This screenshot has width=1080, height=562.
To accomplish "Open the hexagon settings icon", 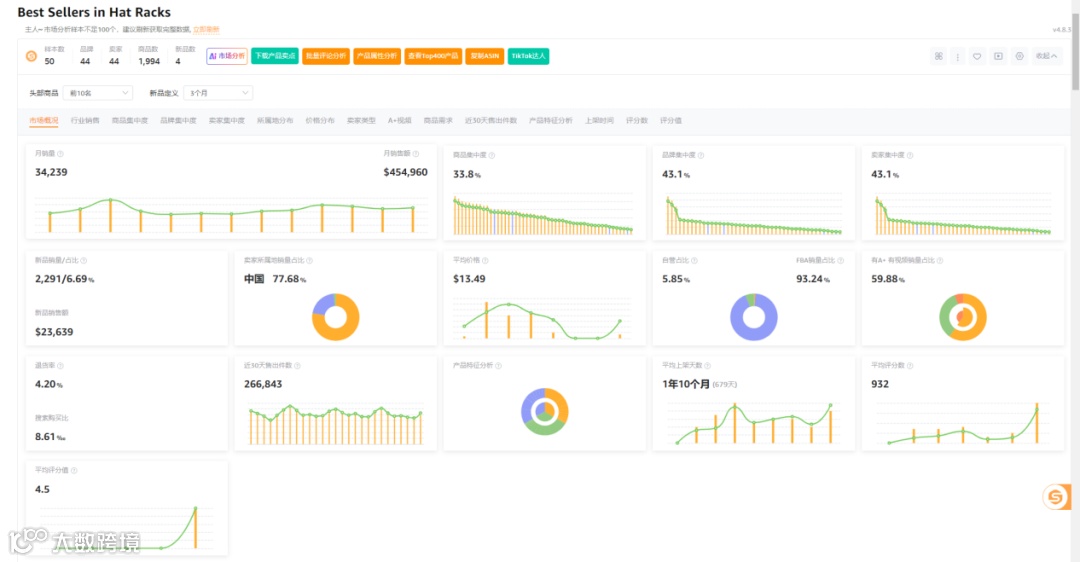I will (x=1019, y=56).
